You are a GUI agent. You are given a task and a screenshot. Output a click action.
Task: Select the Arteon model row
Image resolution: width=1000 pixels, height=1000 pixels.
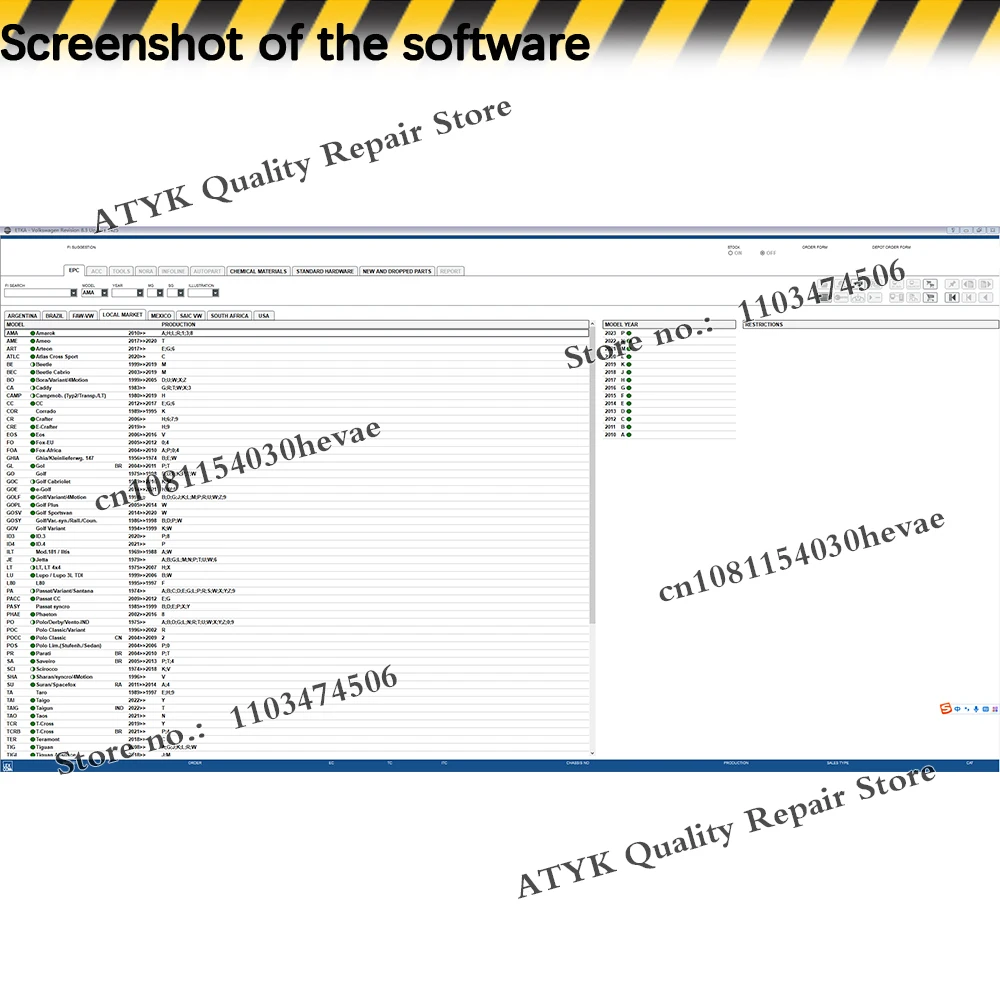click(296, 349)
